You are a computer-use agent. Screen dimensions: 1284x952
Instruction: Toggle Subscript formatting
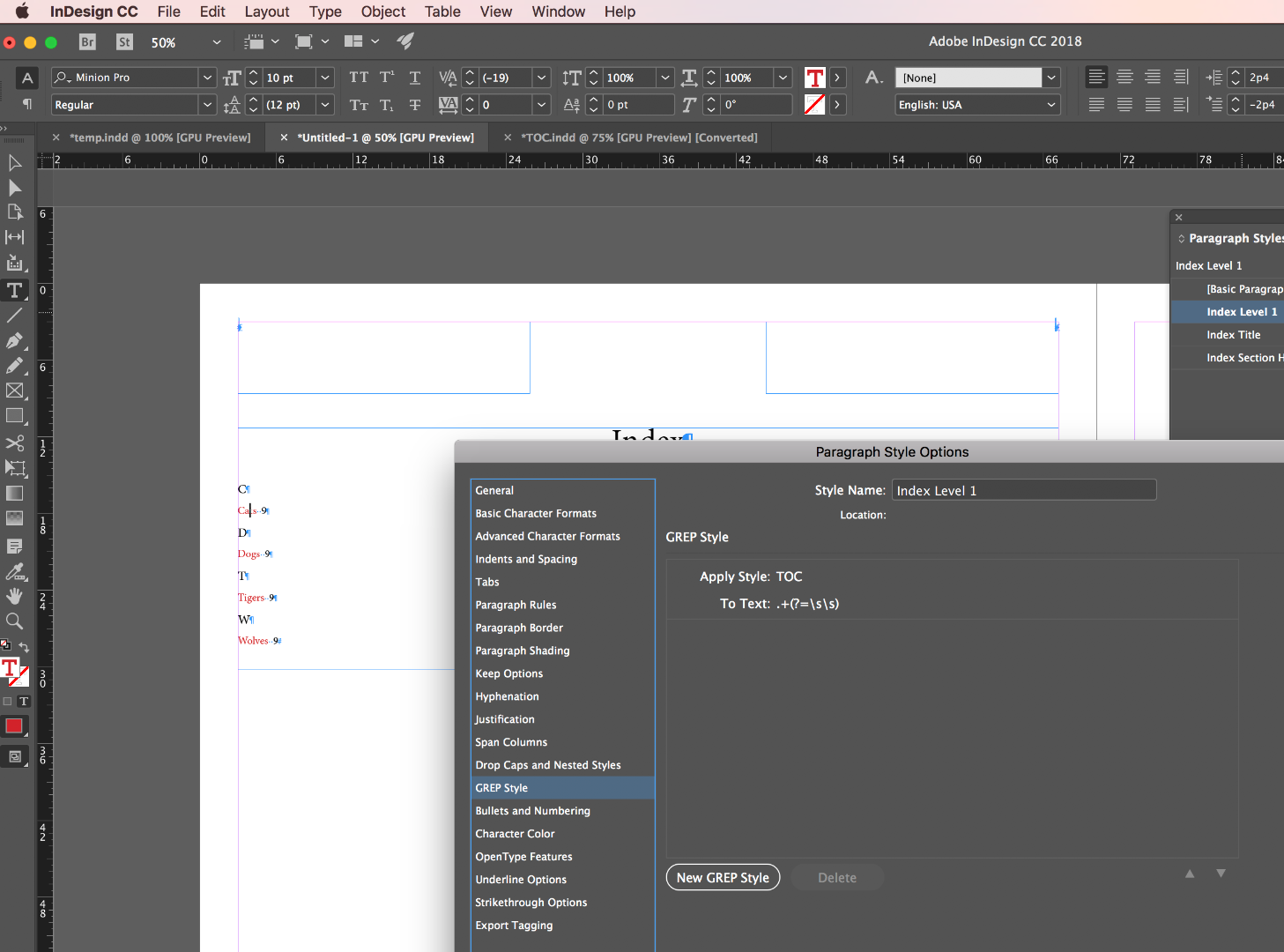[x=387, y=105]
